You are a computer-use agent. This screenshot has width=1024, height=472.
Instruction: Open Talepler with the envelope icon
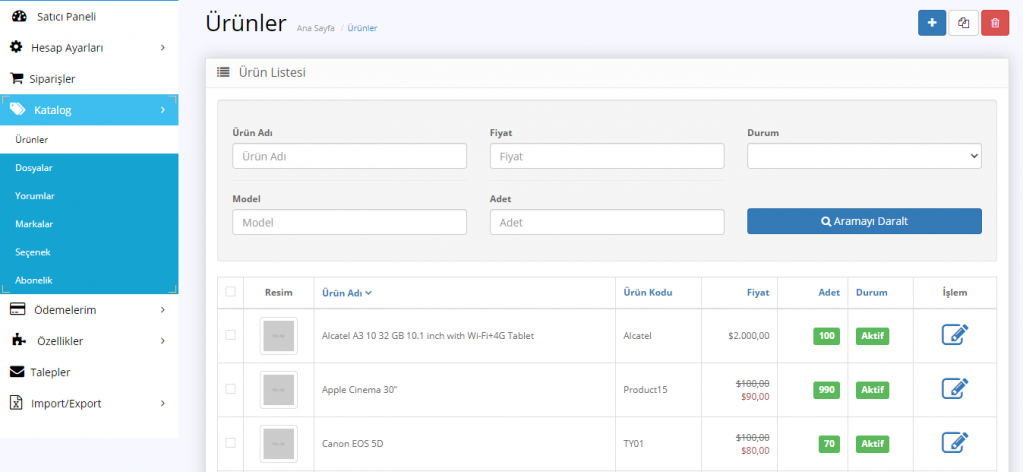click(x=50, y=372)
